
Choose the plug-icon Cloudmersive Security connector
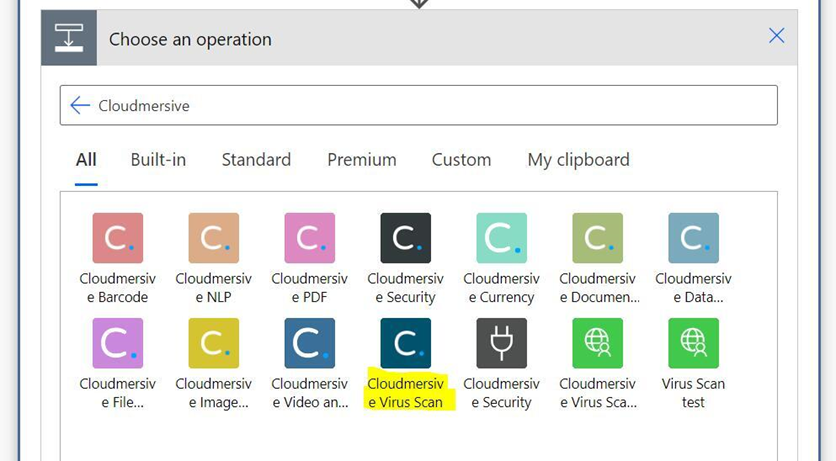(501, 343)
